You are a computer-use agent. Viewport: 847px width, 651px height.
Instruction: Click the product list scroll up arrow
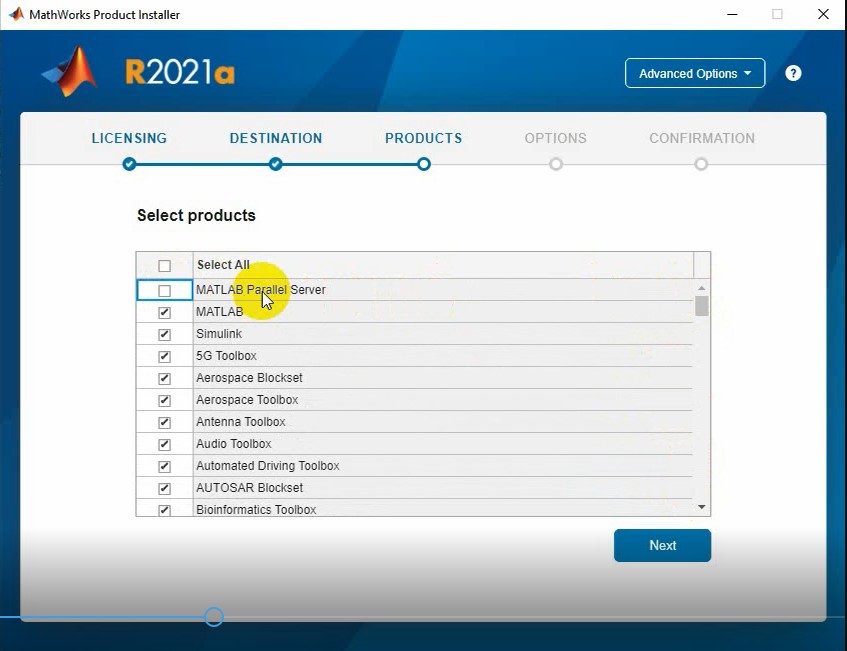click(x=701, y=288)
